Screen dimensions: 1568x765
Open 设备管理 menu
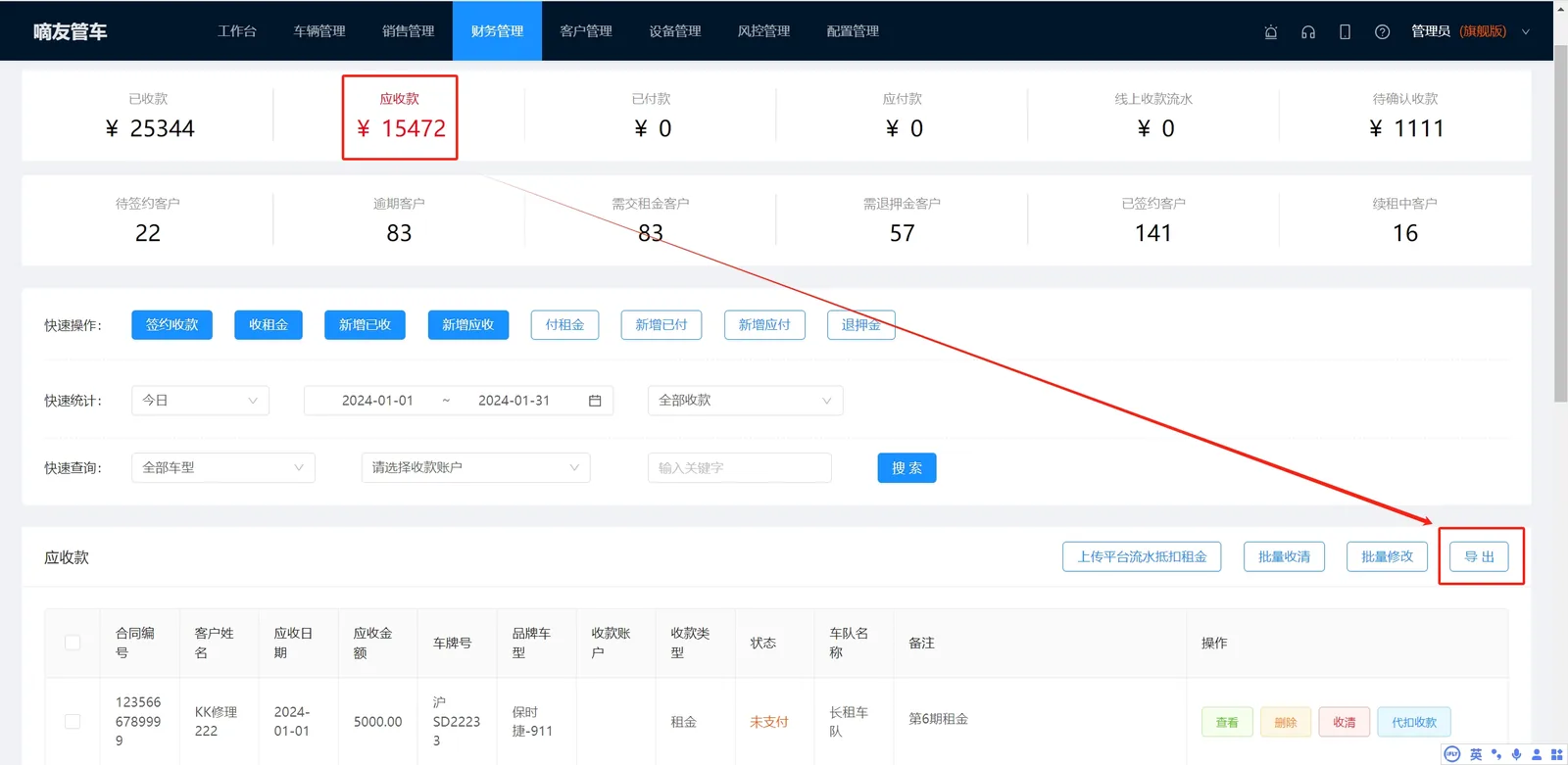675,31
